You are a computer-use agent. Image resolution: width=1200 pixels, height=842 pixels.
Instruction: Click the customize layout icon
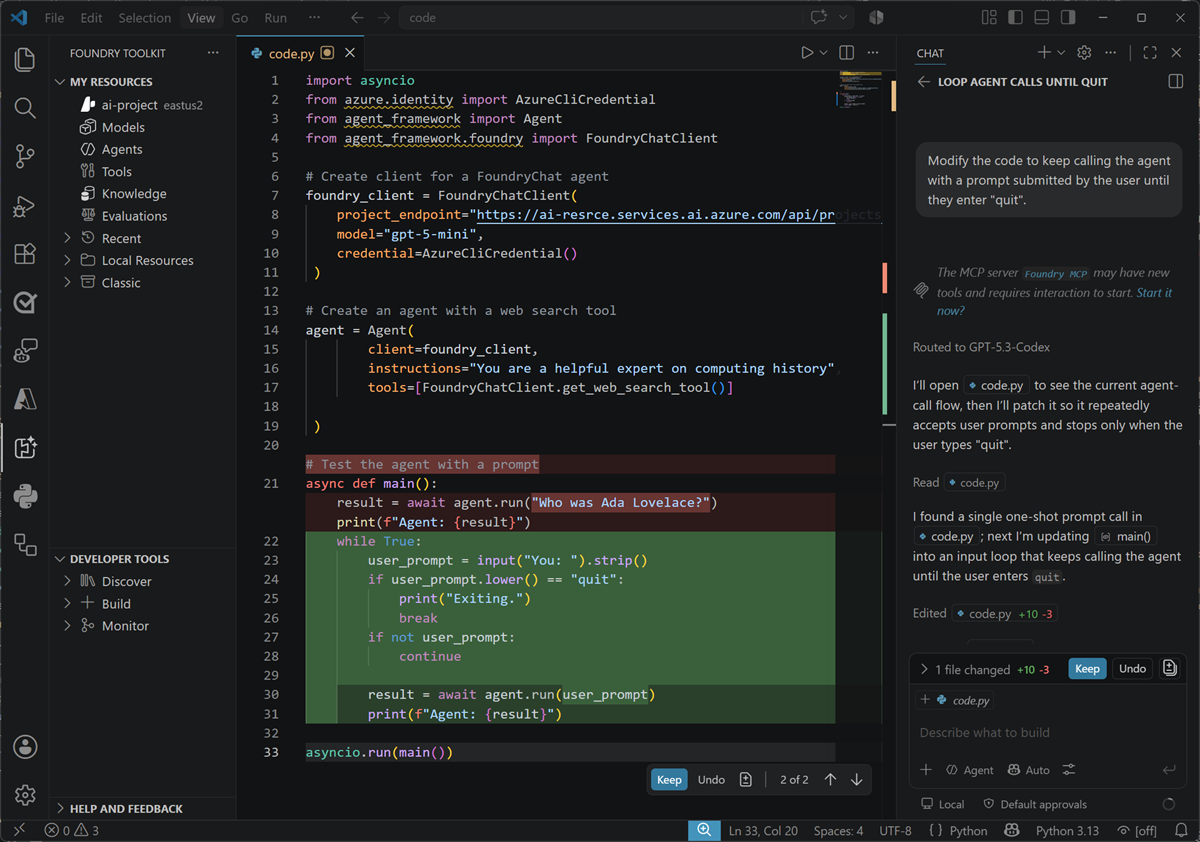(989, 18)
